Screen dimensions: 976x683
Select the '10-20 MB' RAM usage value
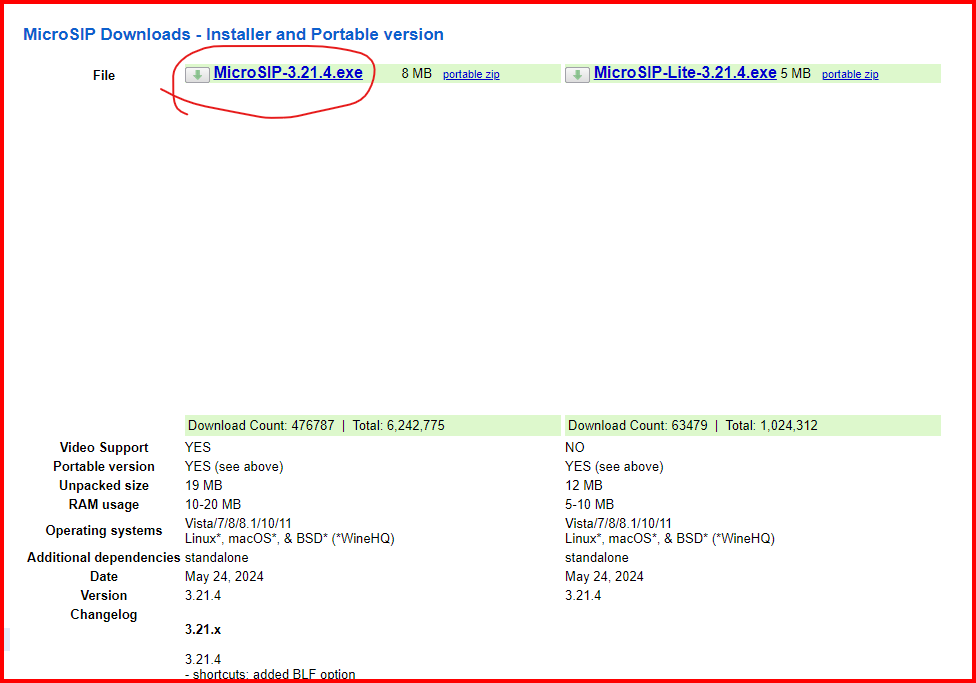click(x=213, y=504)
